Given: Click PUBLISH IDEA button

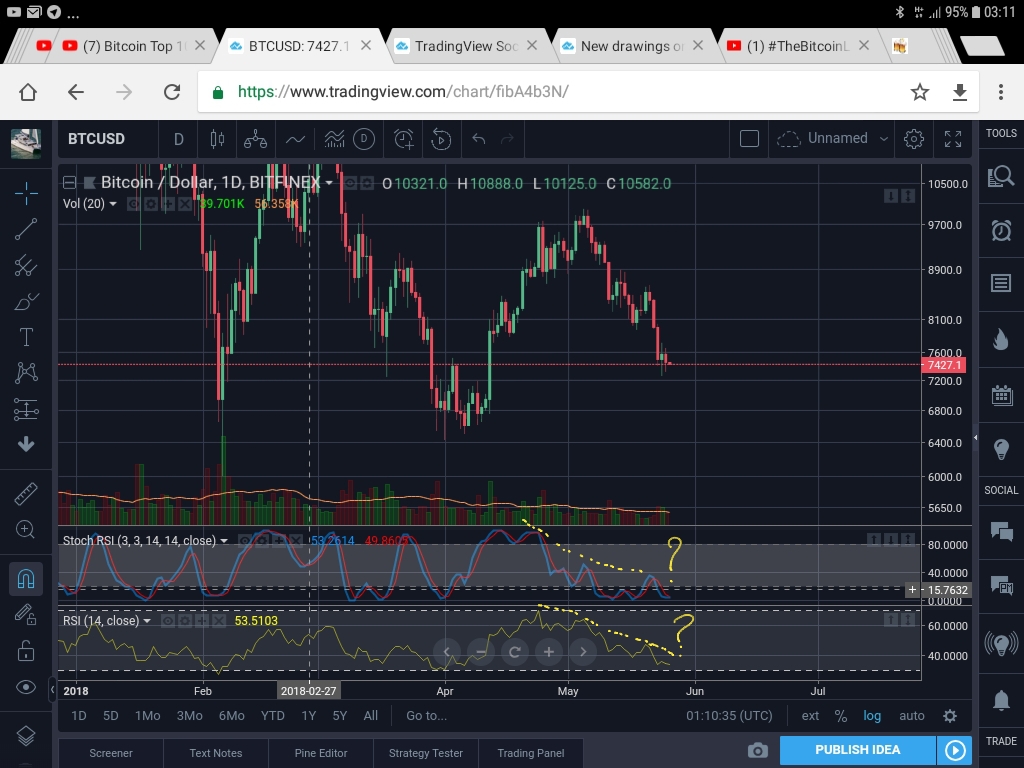Looking at the screenshot, I should tap(857, 750).
